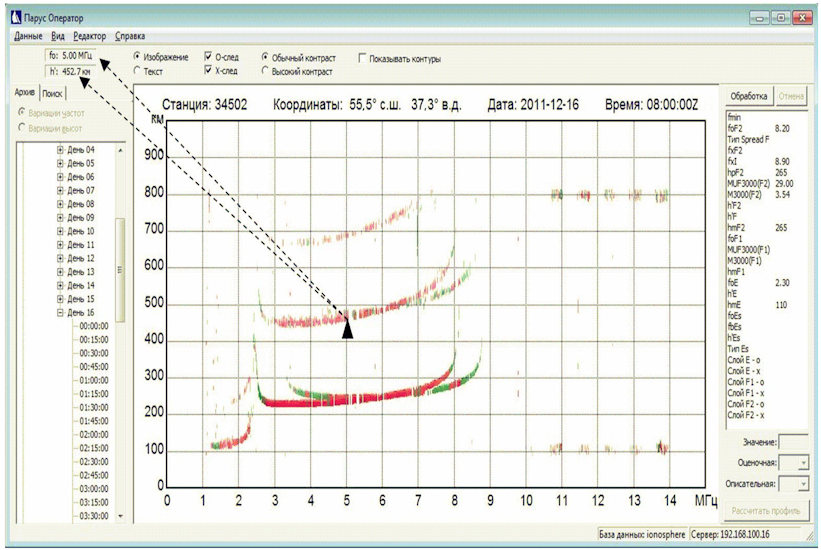
Task: Close the Парус Оператор window
Action: click(802, 18)
